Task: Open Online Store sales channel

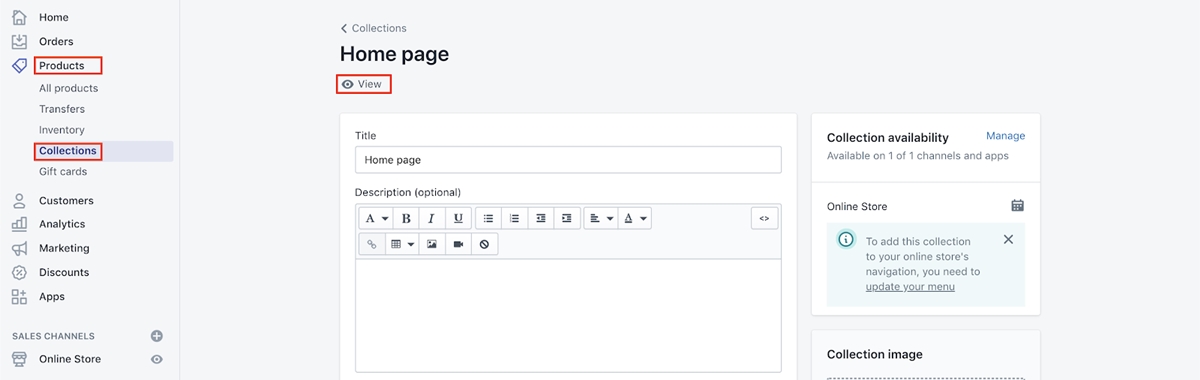Action: point(70,359)
